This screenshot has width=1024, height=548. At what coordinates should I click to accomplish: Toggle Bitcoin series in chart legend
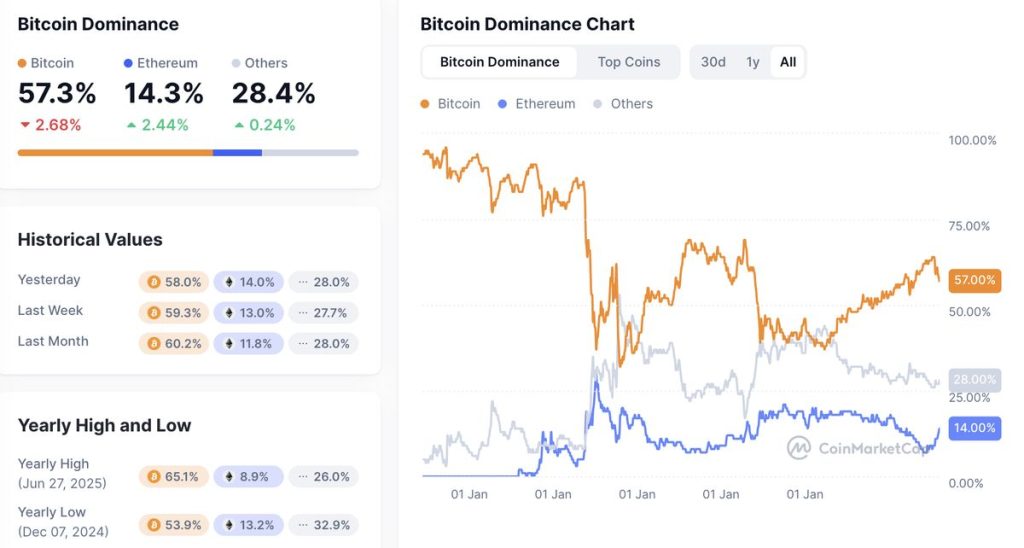pos(450,104)
